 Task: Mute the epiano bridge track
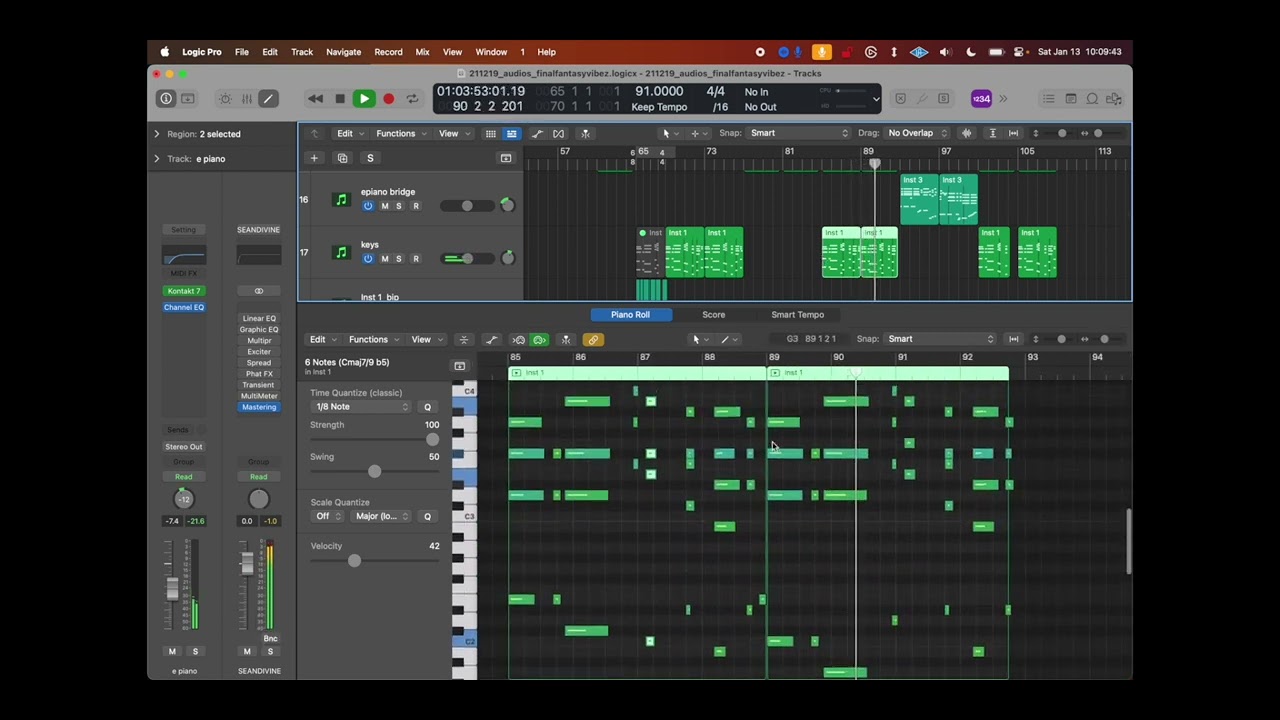click(385, 206)
